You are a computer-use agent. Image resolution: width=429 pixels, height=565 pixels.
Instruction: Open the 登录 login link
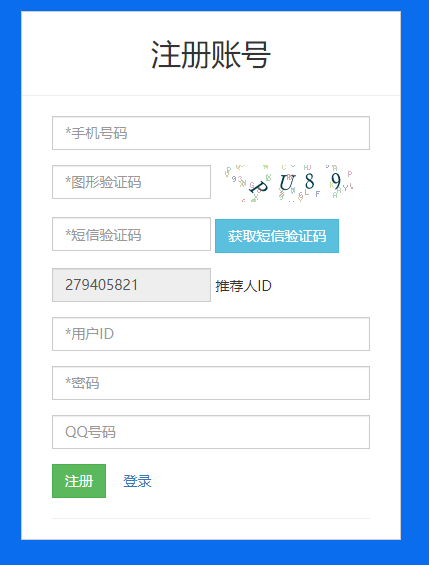click(137, 481)
